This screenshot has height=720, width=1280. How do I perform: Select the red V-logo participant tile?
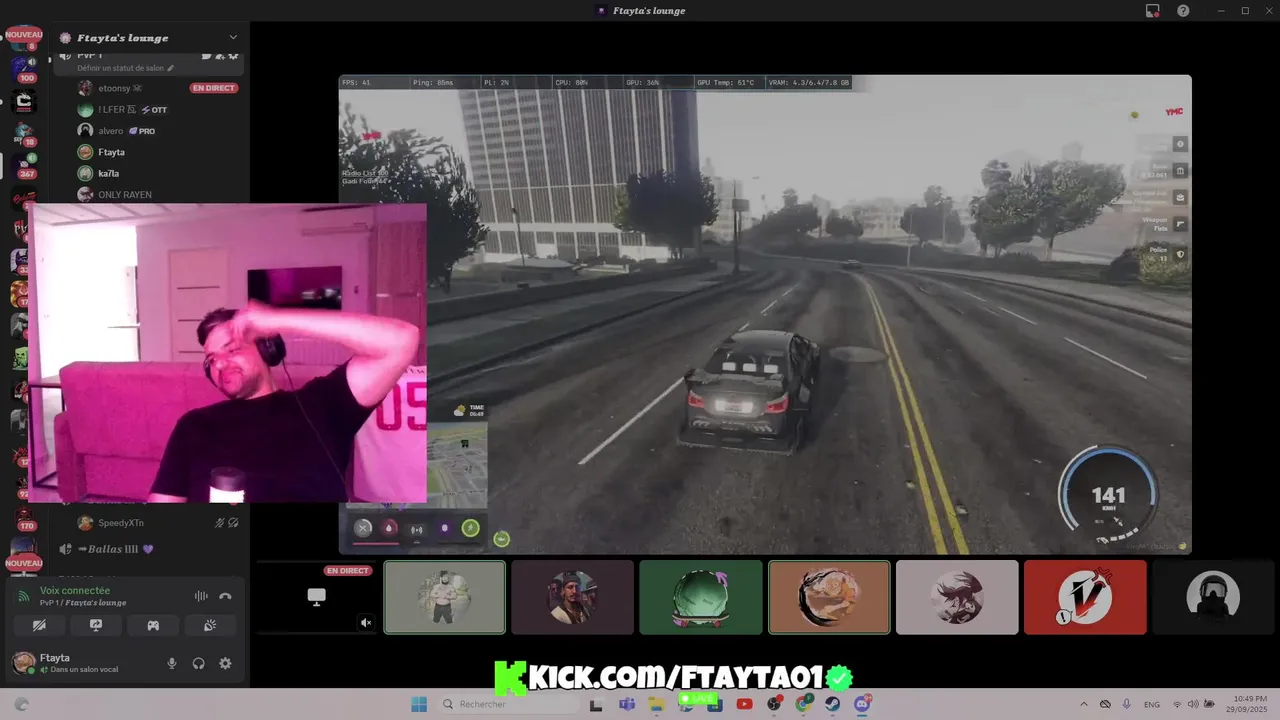pyautogui.click(x=1085, y=597)
